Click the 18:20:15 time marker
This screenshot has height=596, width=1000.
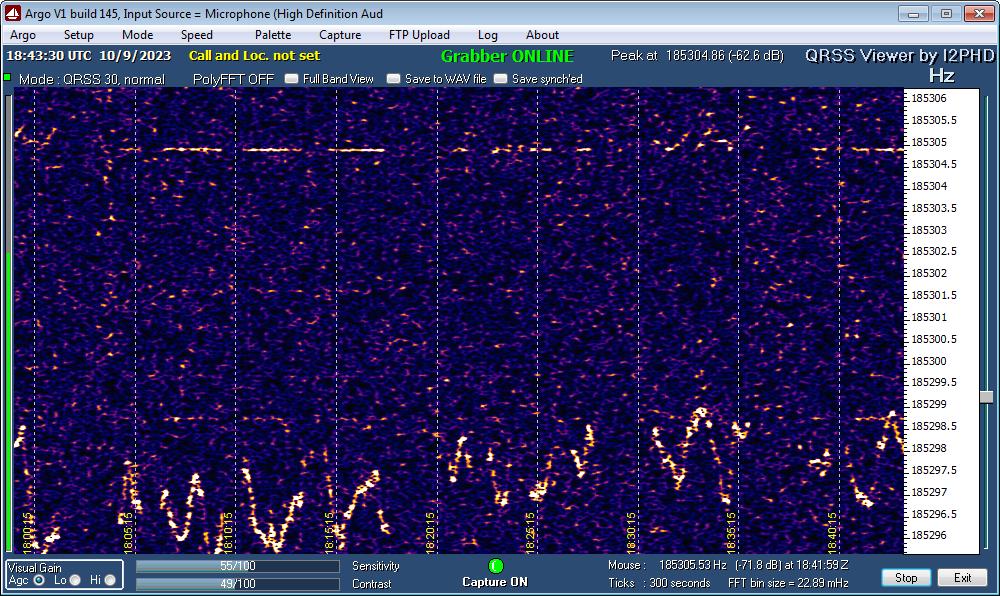click(x=430, y=532)
